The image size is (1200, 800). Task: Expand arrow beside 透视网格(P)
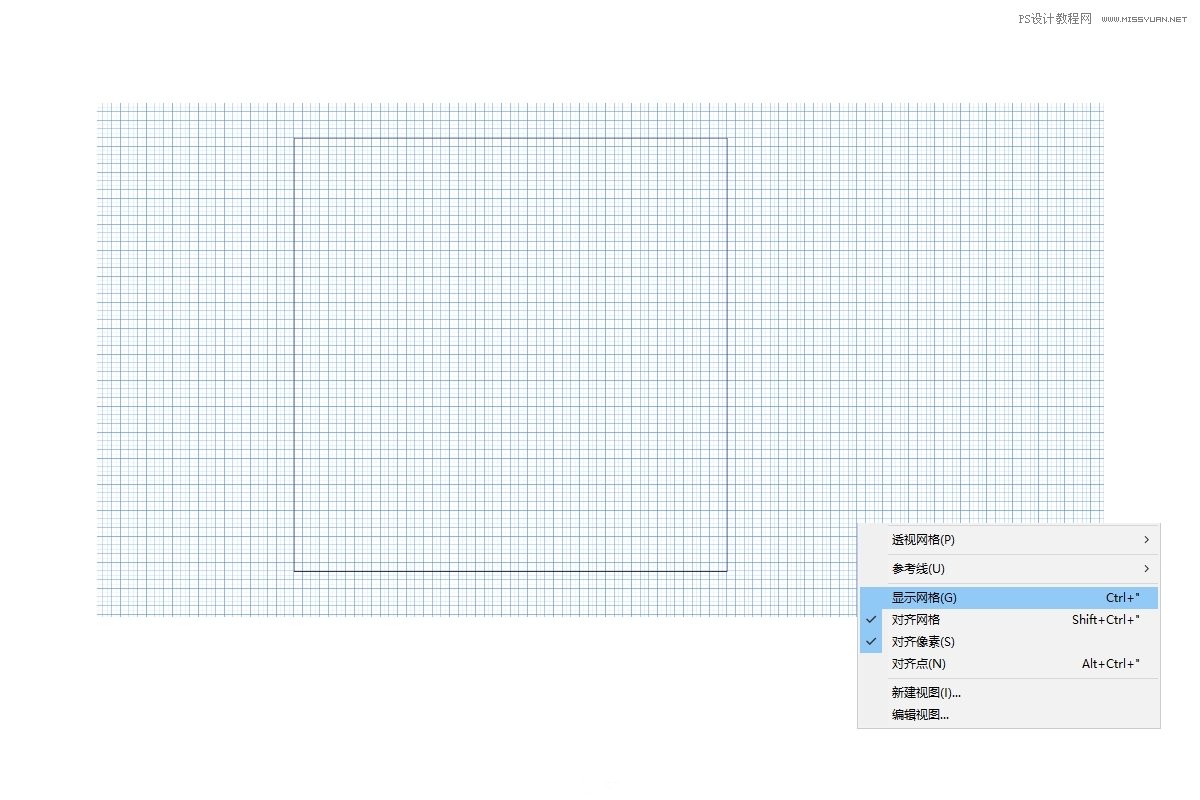coord(1146,540)
